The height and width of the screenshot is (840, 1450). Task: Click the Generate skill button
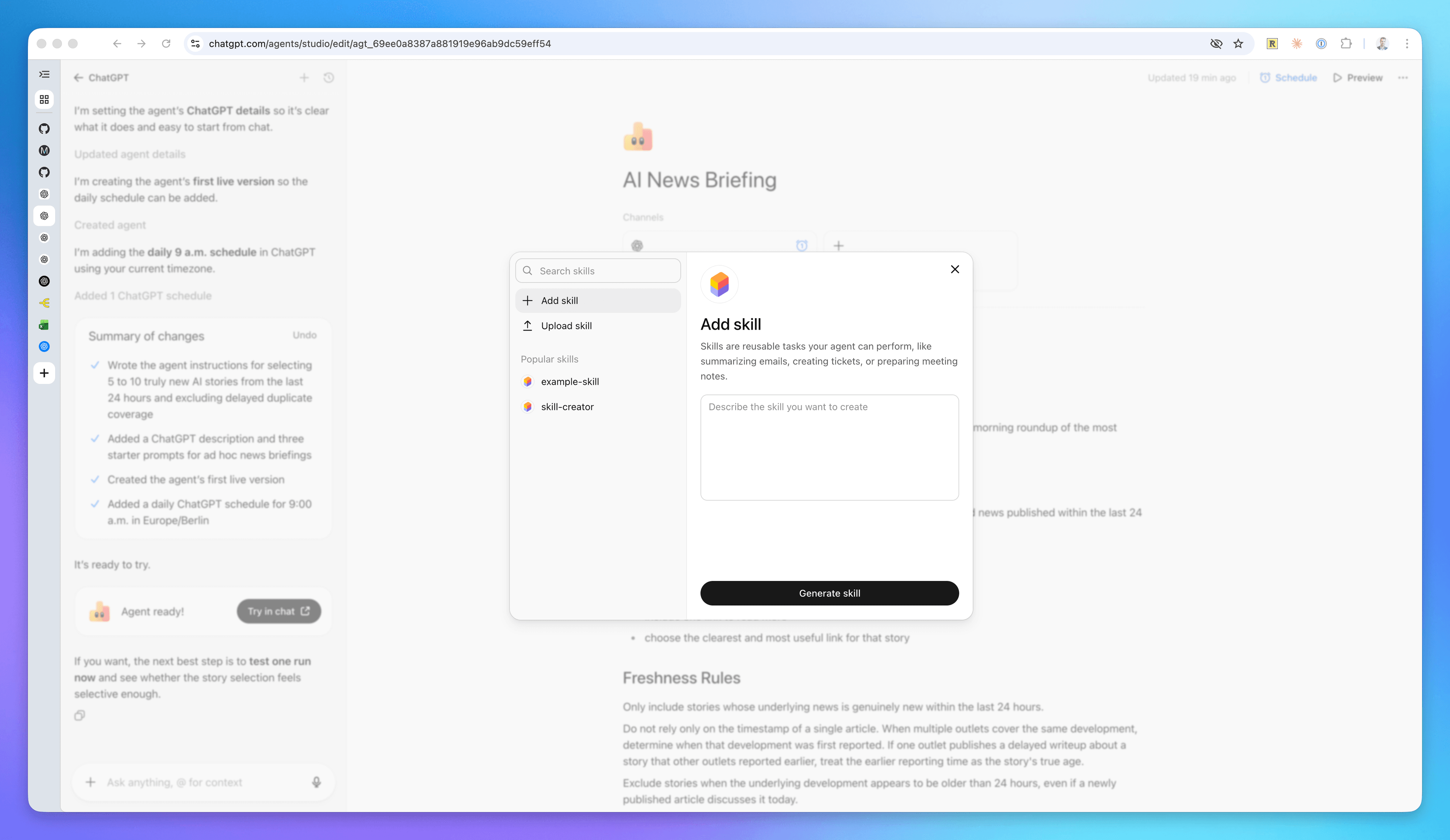pyautogui.click(x=829, y=593)
